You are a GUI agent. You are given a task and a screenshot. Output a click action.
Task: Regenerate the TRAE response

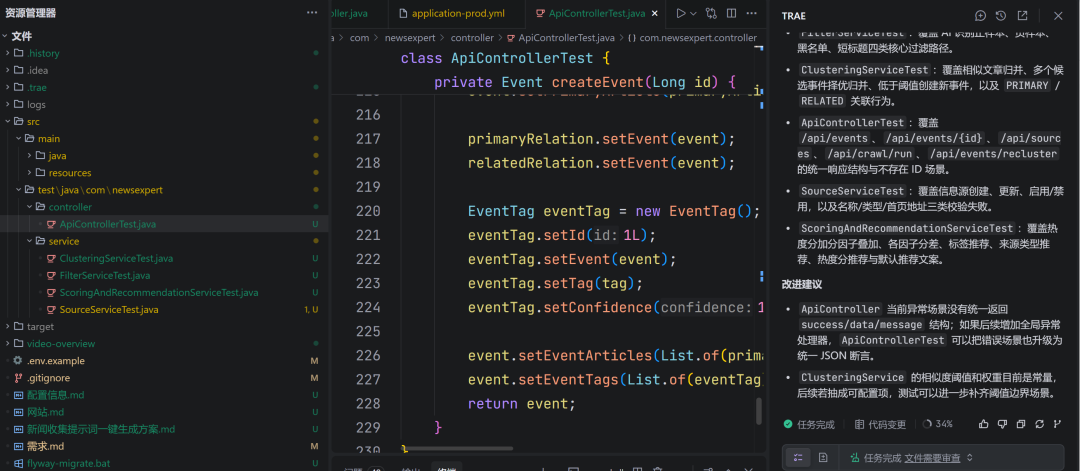[x=1039, y=424]
